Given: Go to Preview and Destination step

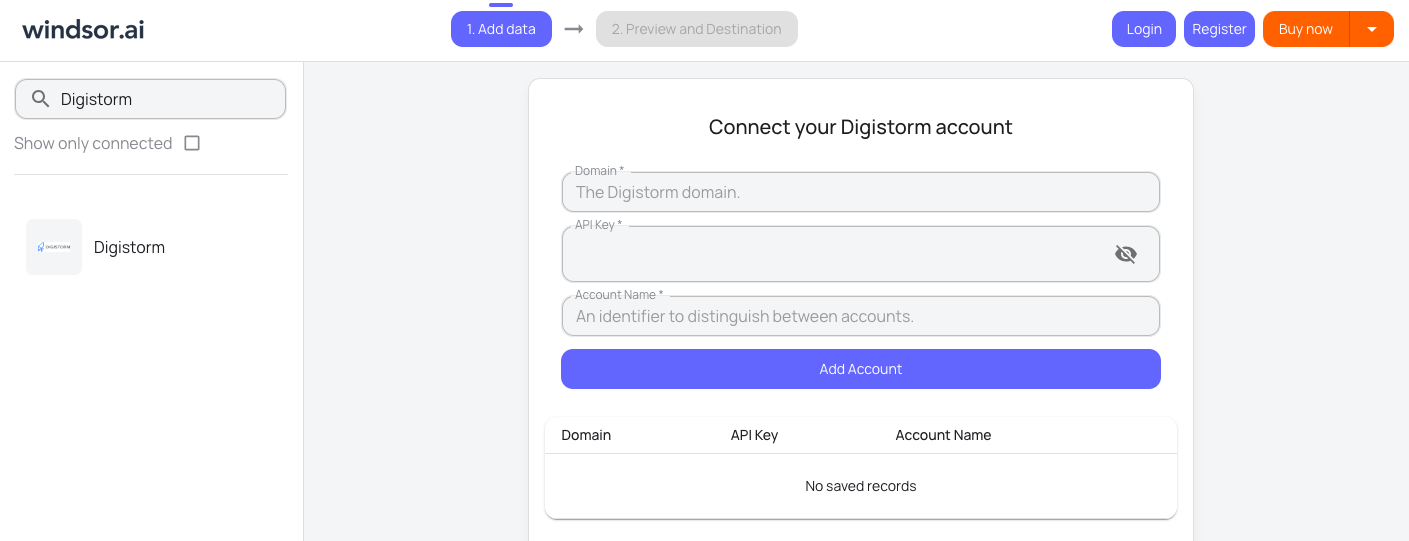Looking at the screenshot, I should coord(696,29).
